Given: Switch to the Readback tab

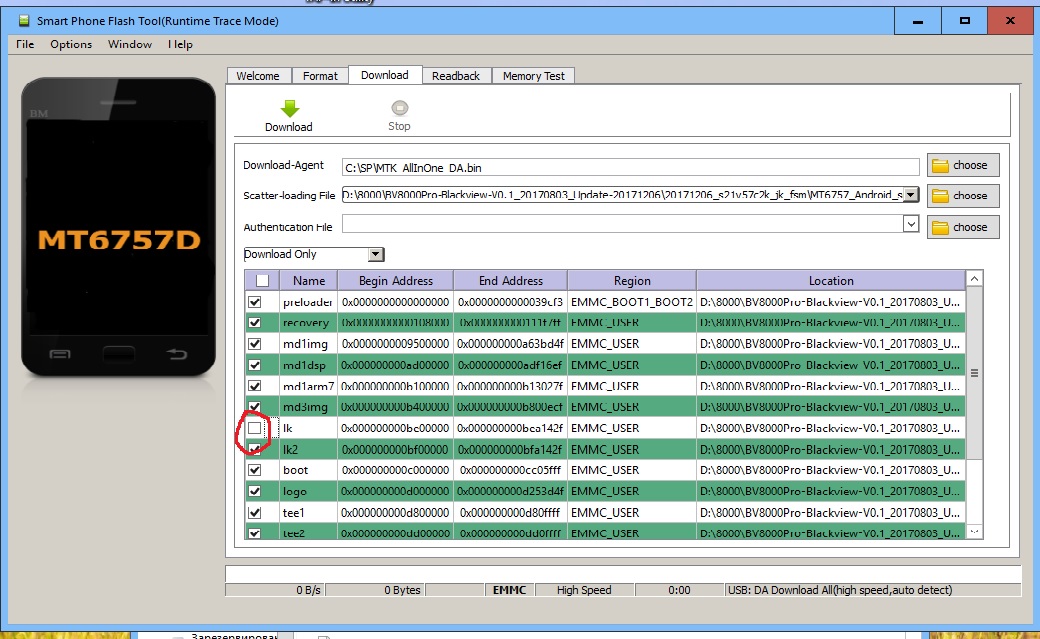Looking at the screenshot, I should (x=456, y=76).
